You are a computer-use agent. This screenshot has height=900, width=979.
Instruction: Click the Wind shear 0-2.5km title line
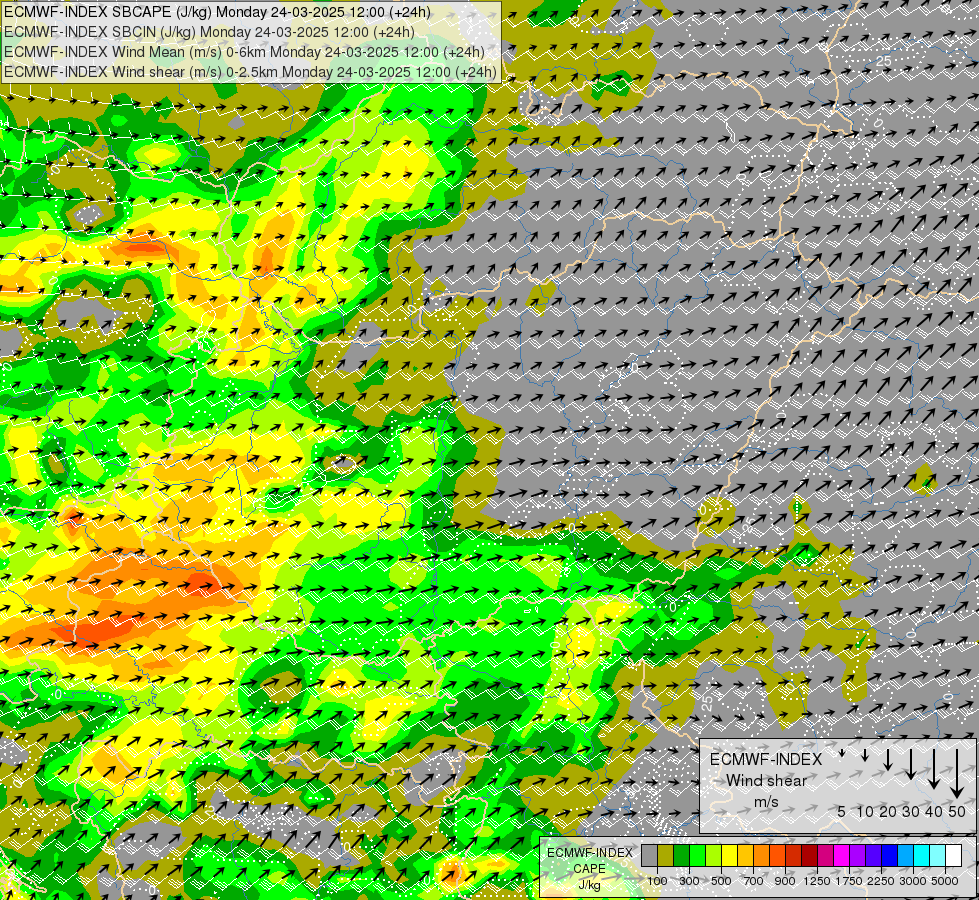(250, 72)
